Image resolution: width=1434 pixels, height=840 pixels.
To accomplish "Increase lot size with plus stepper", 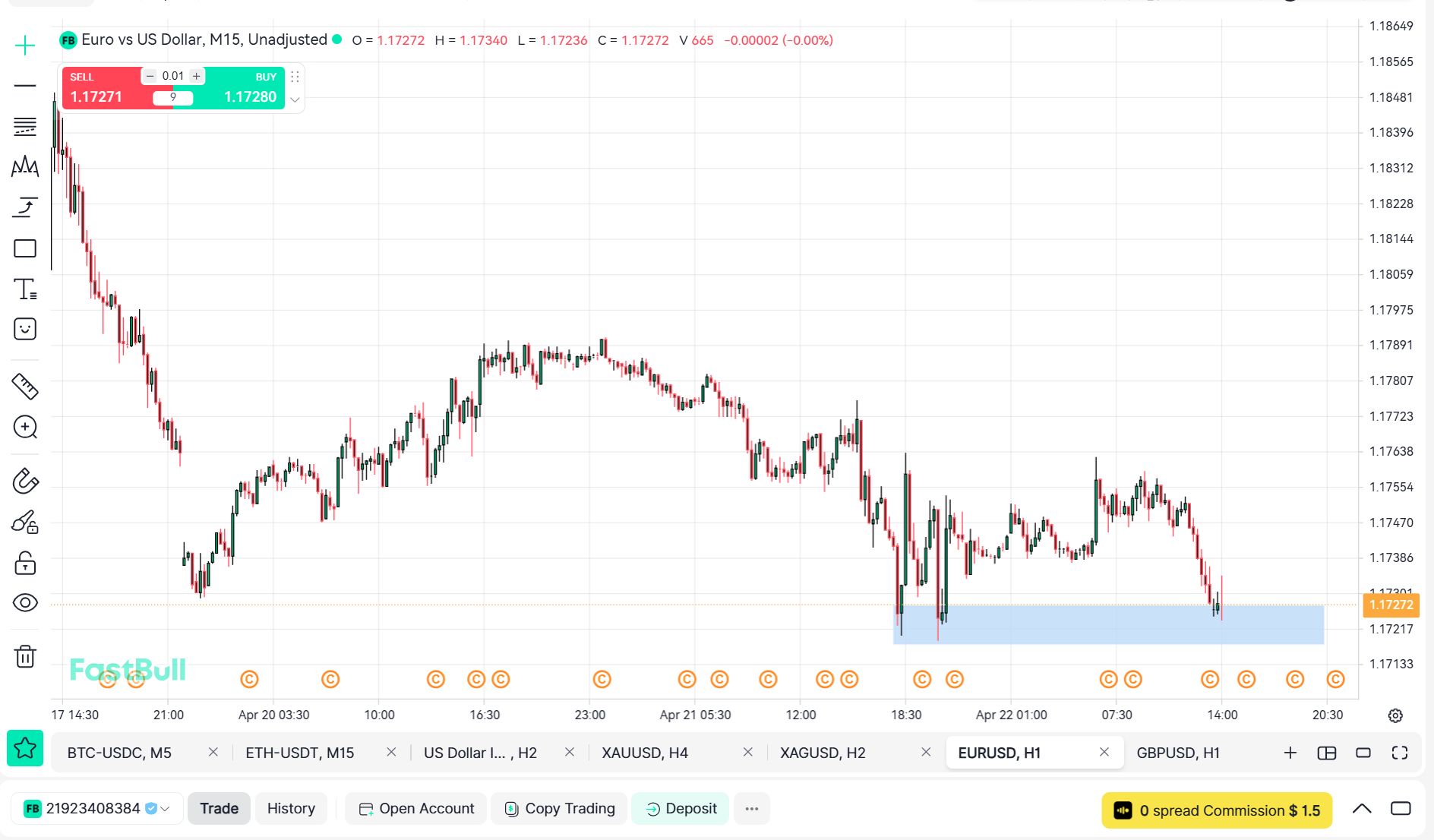I will click(197, 76).
